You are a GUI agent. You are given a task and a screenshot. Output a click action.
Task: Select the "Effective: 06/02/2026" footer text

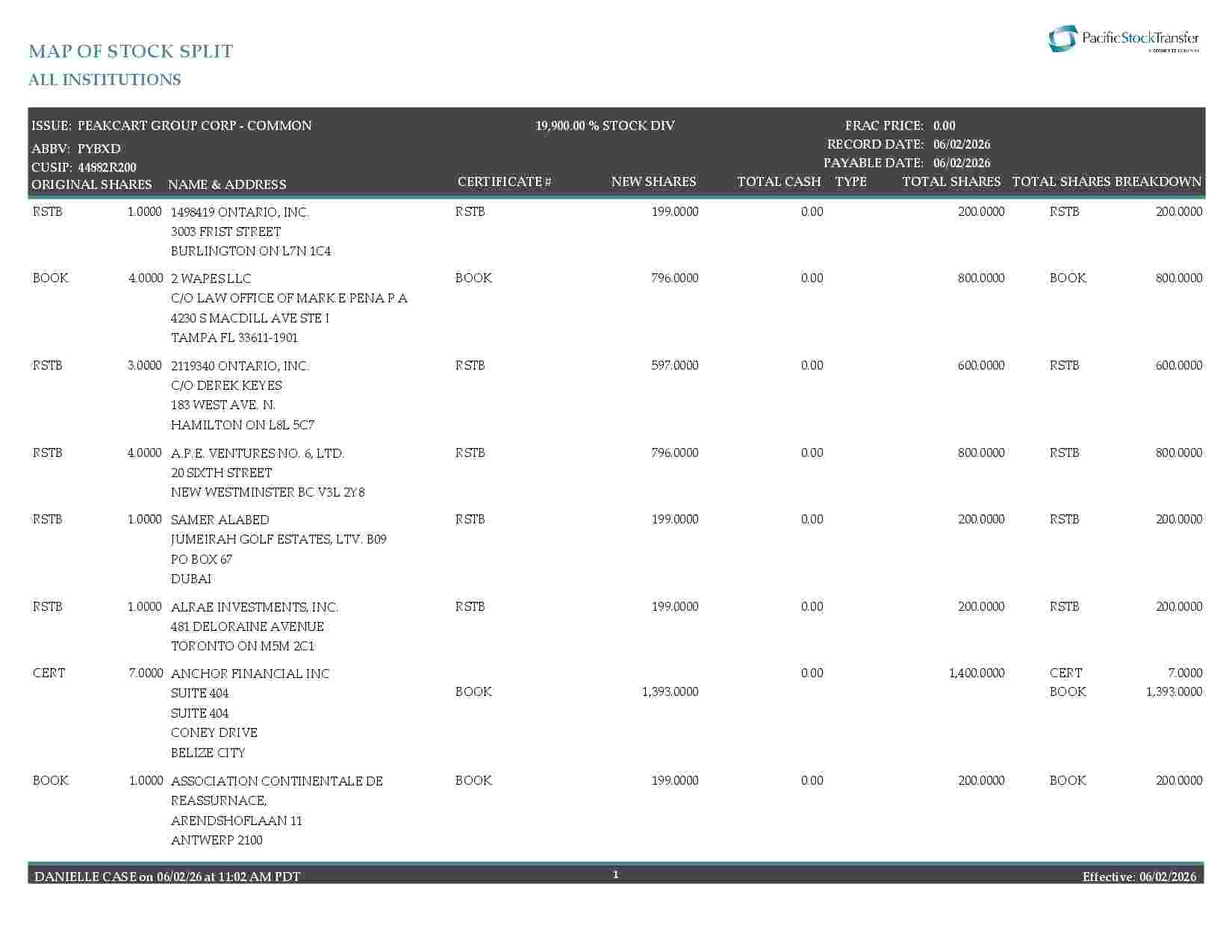pyautogui.click(x=1139, y=876)
